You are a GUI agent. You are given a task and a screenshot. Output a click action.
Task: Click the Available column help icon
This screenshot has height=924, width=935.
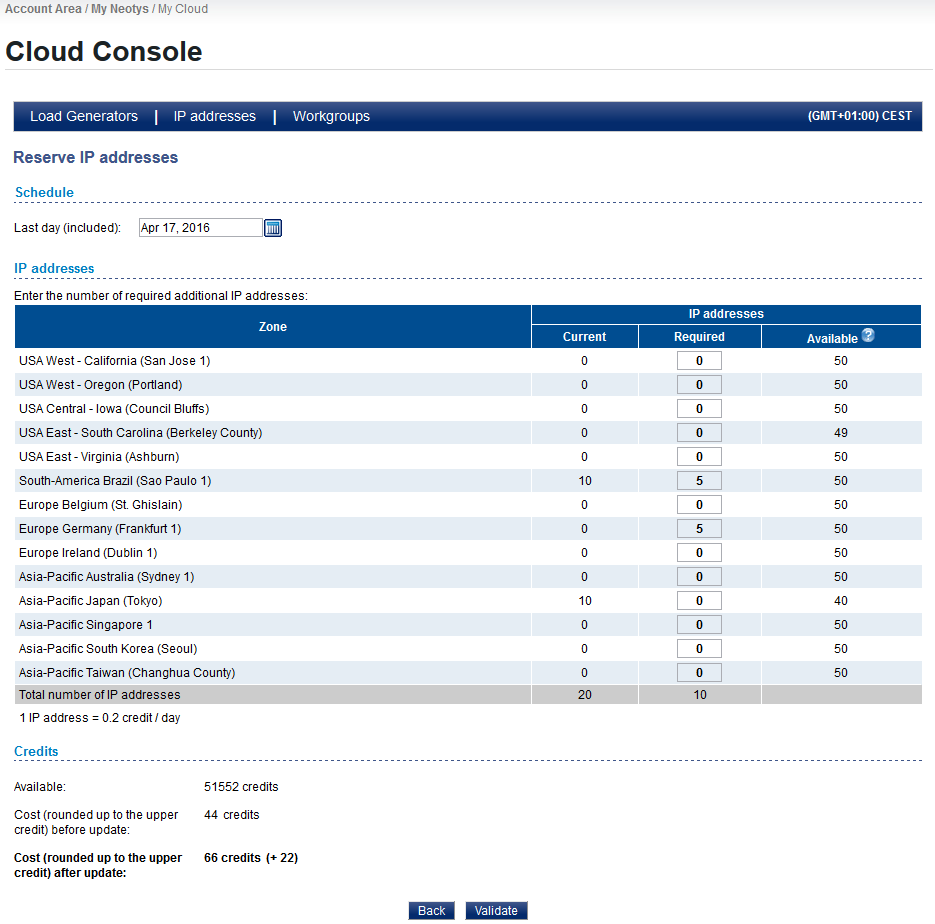(x=868, y=336)
